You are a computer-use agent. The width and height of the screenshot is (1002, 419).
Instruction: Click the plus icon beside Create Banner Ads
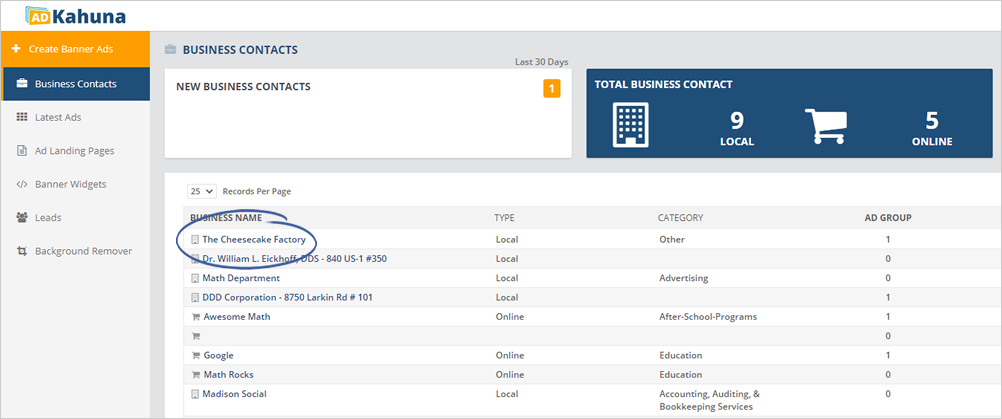(x=14, y=49)
